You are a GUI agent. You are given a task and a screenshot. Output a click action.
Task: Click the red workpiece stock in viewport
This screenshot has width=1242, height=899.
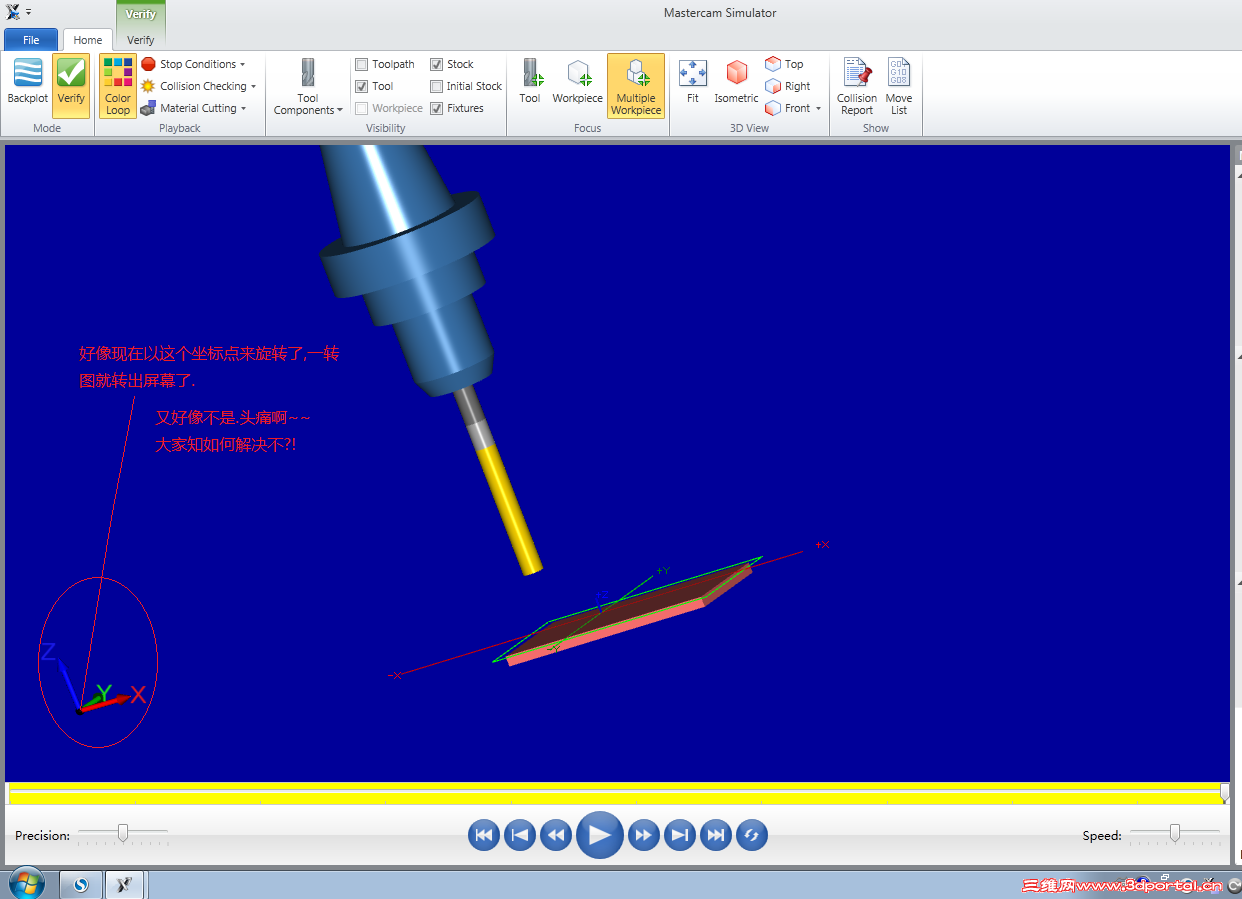628,615
